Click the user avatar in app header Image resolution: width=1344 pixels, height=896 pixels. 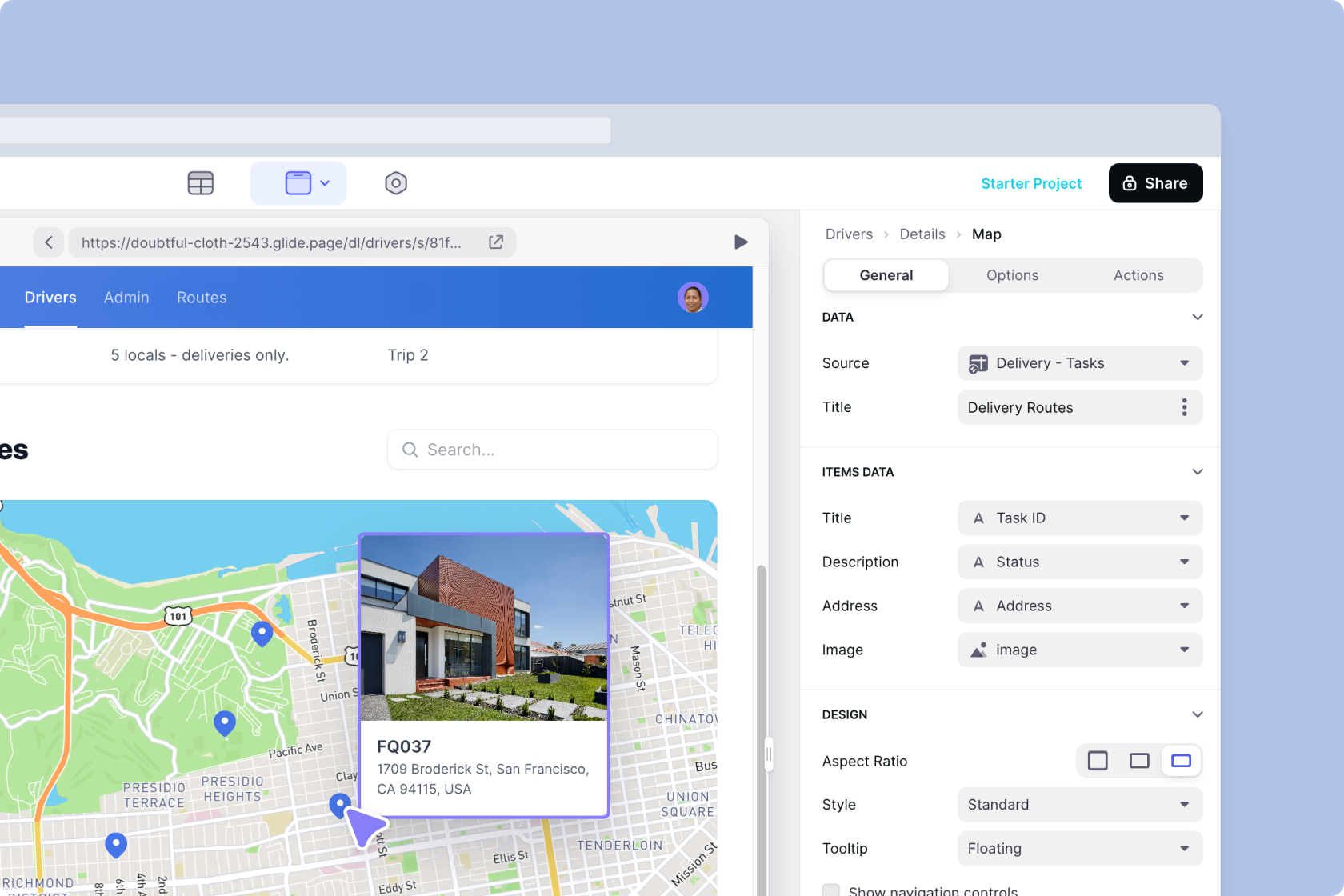(692, 298)
